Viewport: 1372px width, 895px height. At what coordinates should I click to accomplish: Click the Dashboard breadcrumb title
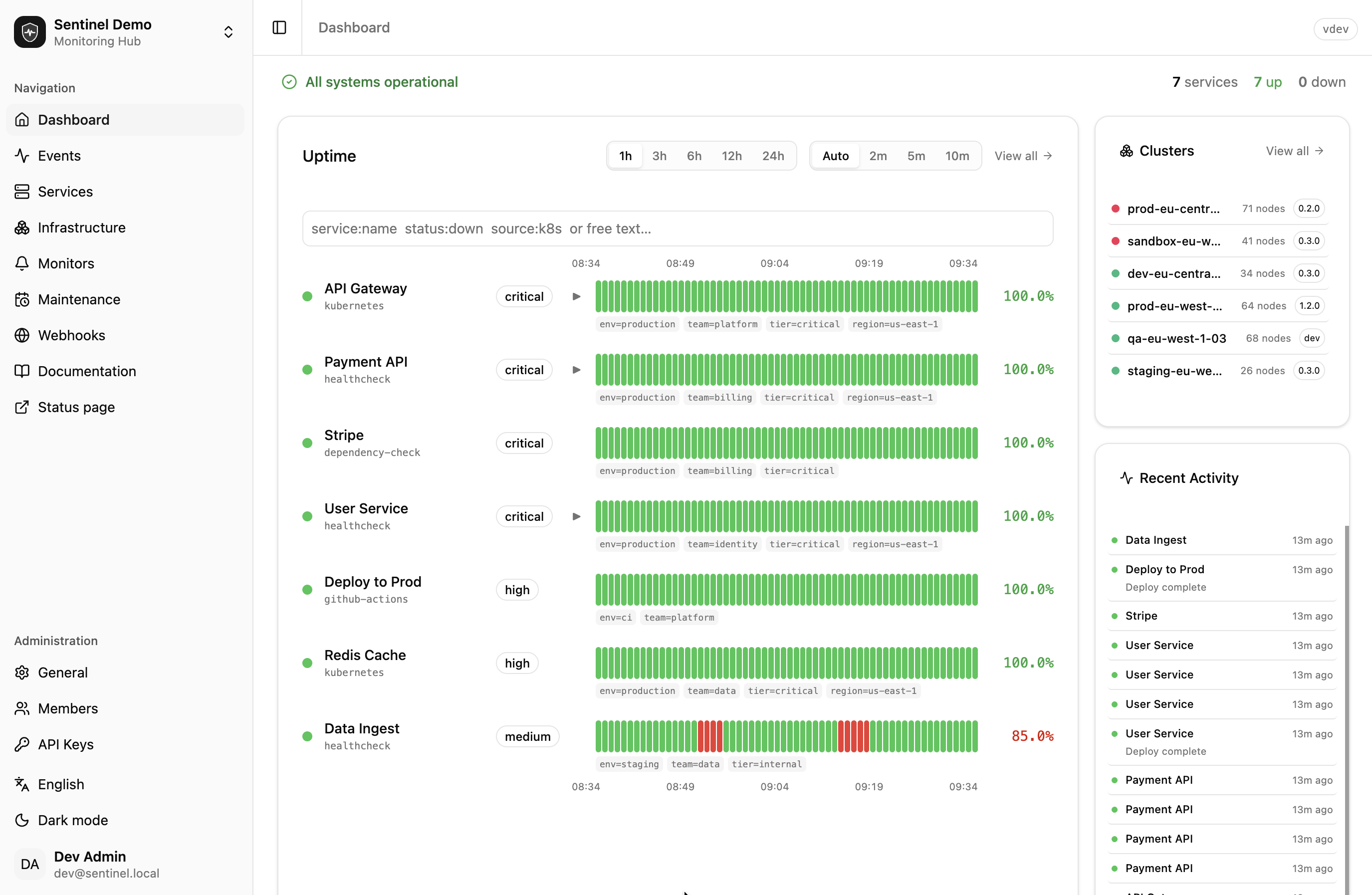click(x=354, y=27)
